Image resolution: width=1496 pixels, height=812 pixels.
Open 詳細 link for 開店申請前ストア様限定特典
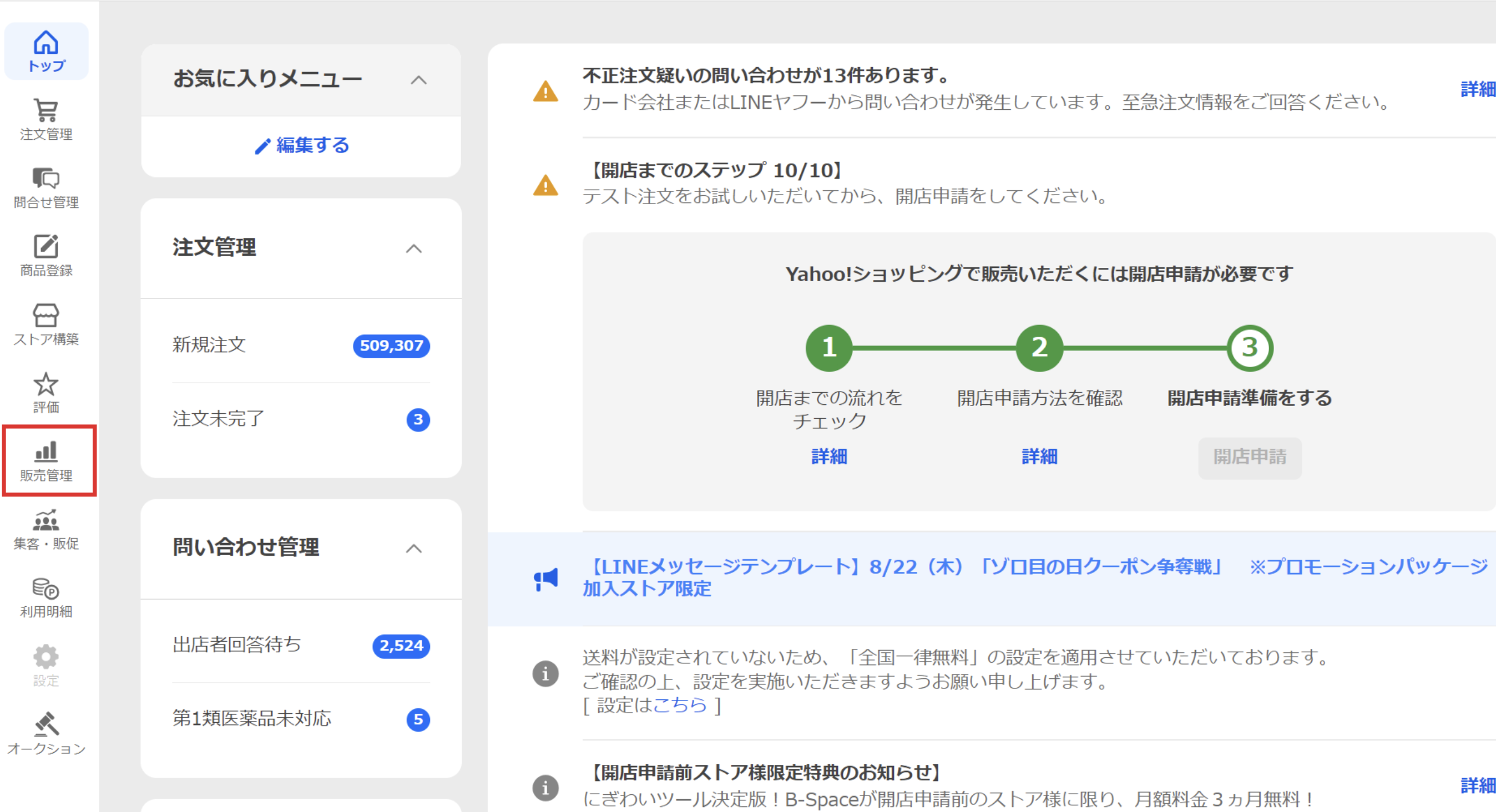[x=1478, y=785]
